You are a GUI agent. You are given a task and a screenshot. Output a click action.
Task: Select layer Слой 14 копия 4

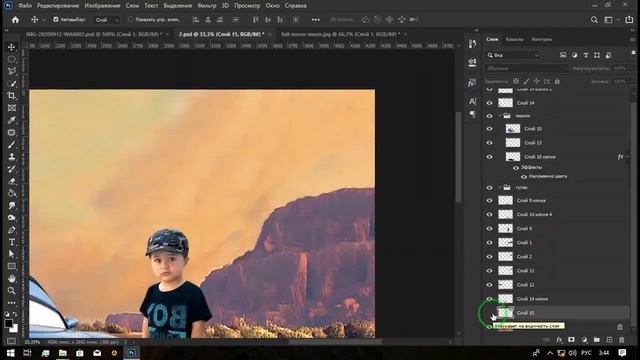pyautogui.click(x=557, y=214)
